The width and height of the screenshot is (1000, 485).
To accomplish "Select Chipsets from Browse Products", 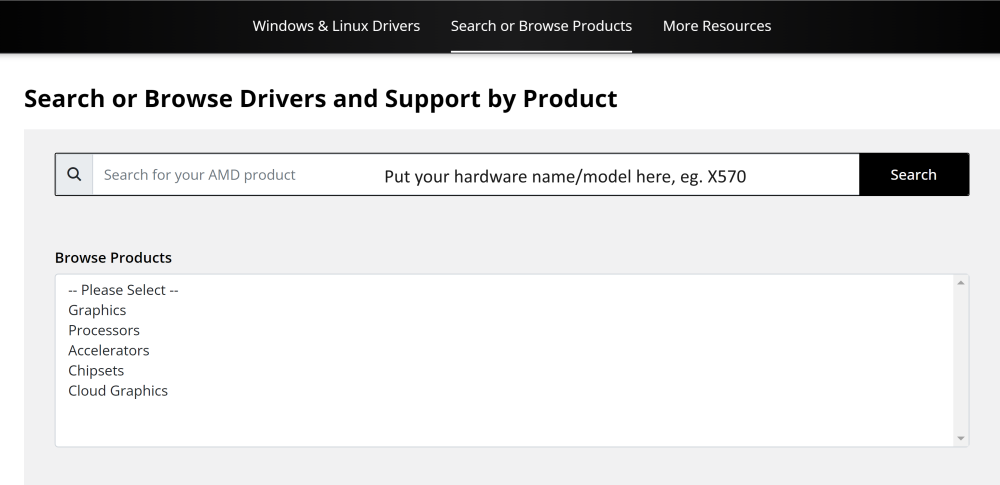I will click(x=96, y=370).
